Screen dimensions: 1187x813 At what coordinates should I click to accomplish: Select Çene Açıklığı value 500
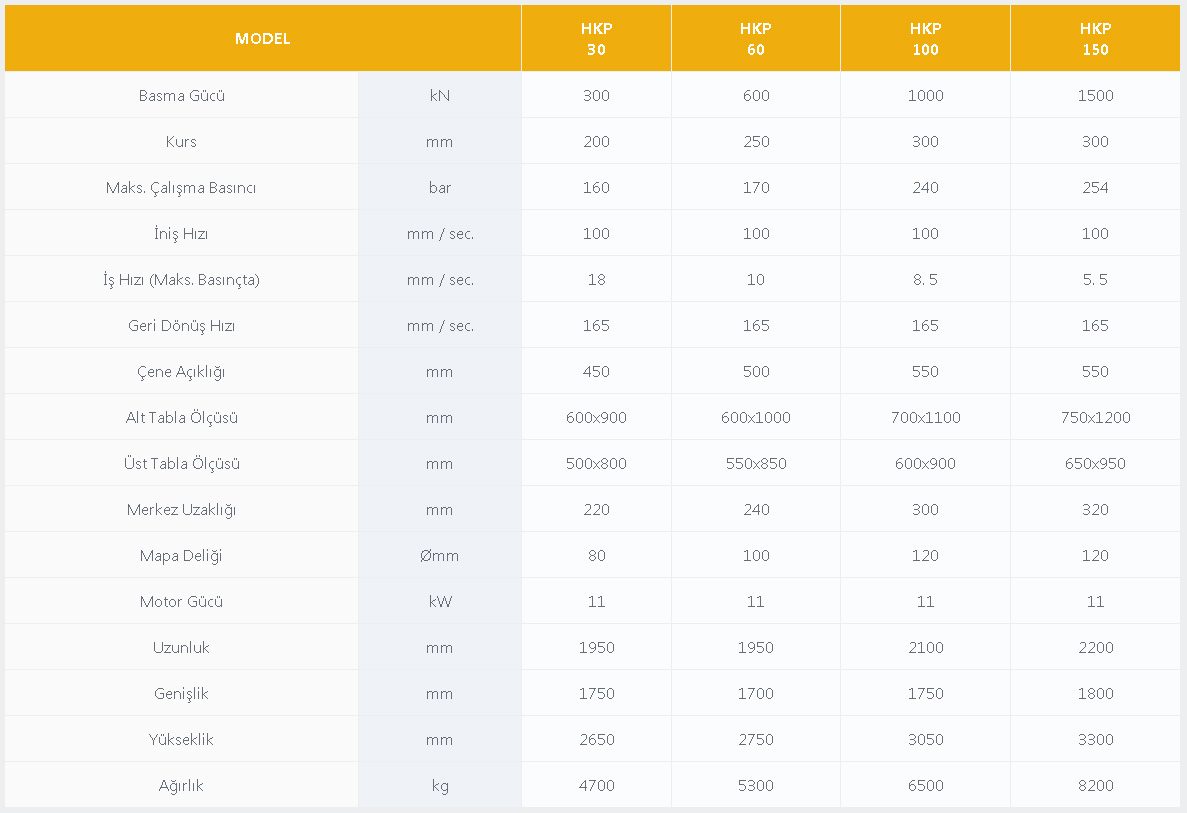click(756, 372)
